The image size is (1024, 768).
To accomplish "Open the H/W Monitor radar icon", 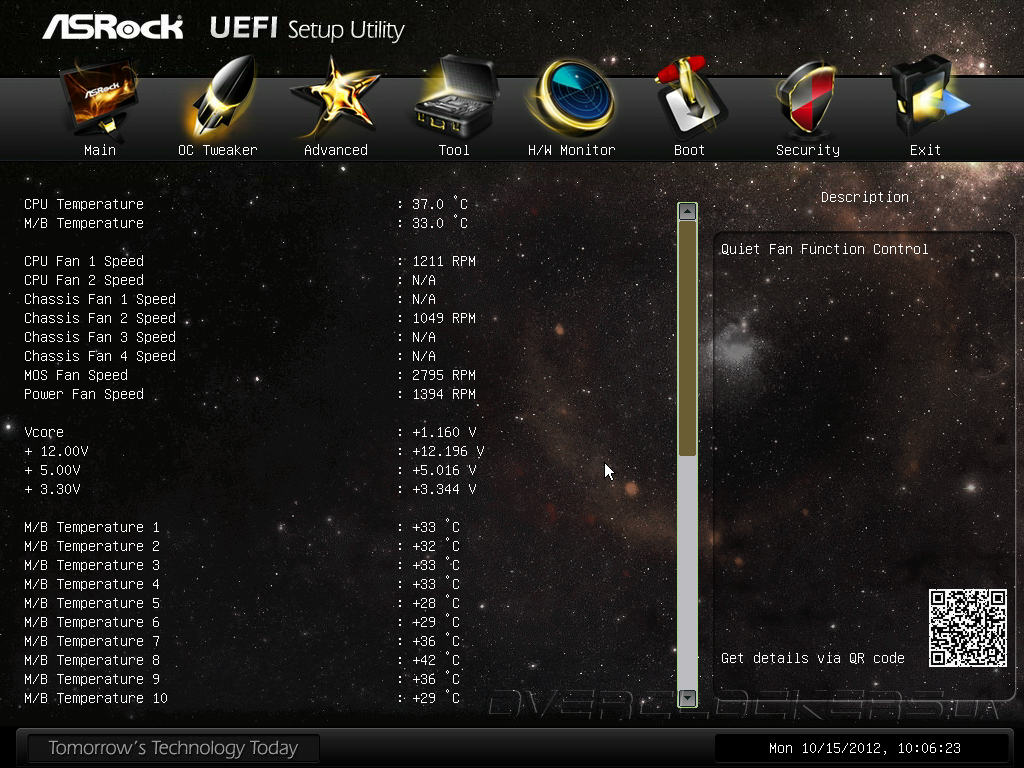I will (x=573, y=97).
